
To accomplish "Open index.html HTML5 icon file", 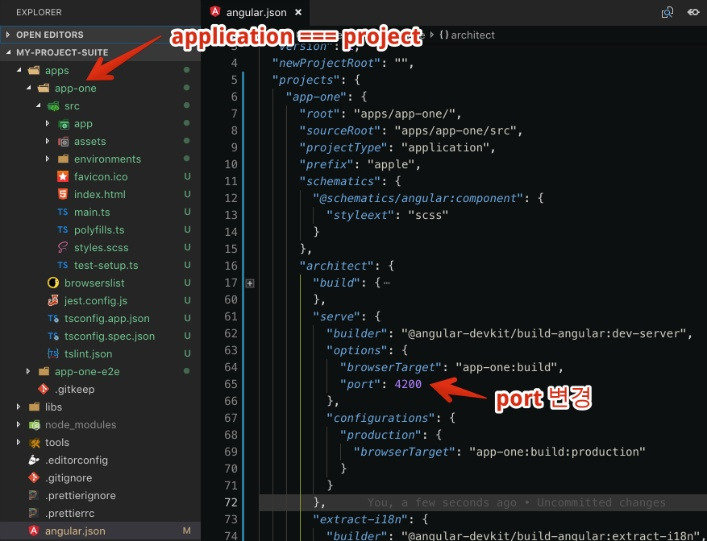I will (63, 194).
